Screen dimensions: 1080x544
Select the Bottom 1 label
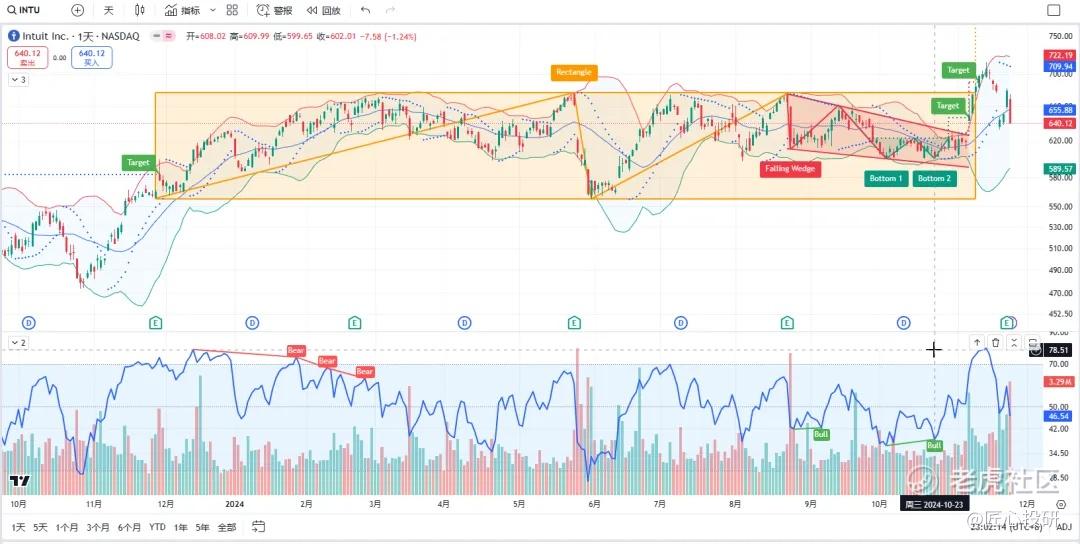pos(886,178)
